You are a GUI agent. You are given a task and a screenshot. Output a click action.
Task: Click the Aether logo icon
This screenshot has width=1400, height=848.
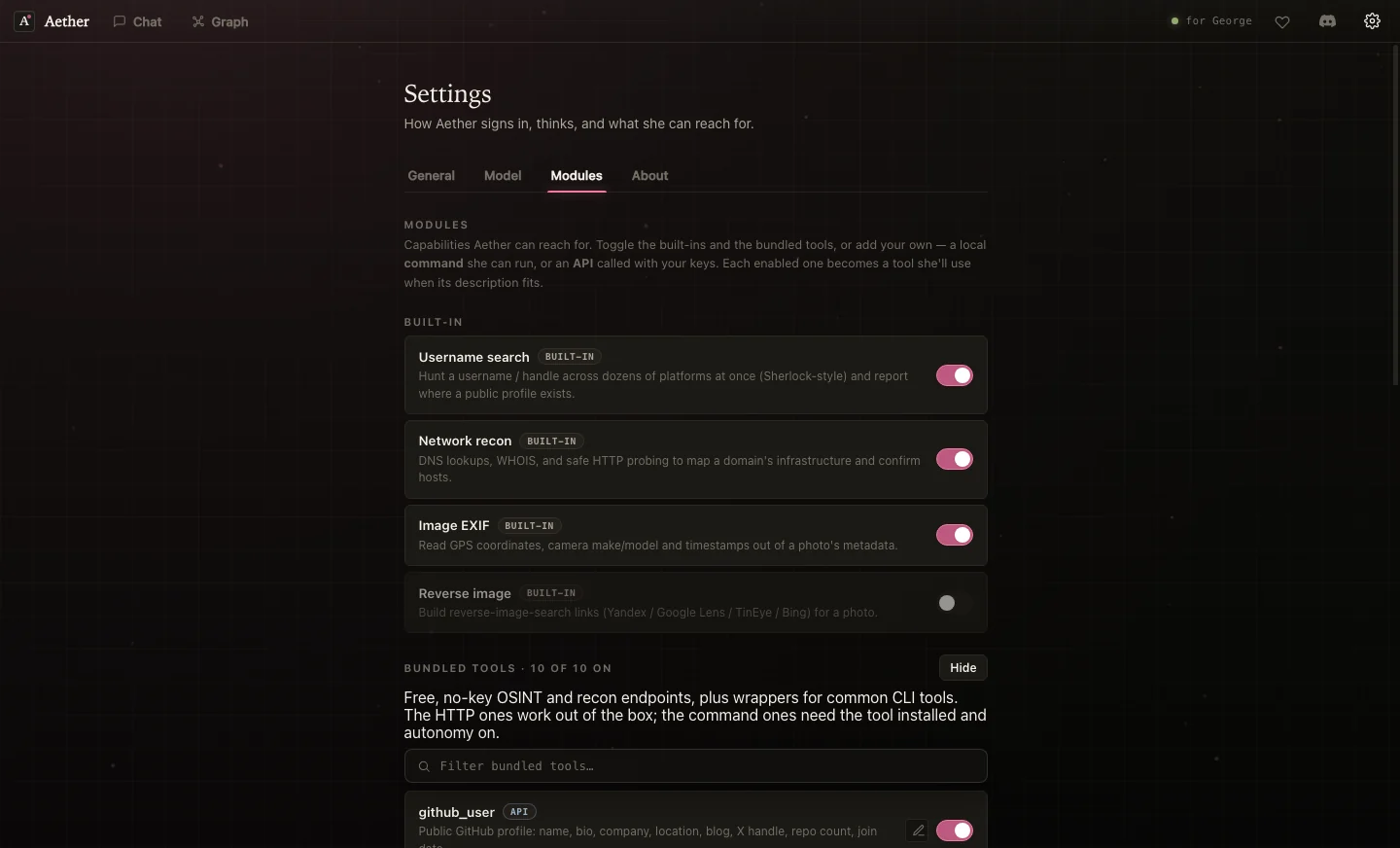tap(24, 21)
